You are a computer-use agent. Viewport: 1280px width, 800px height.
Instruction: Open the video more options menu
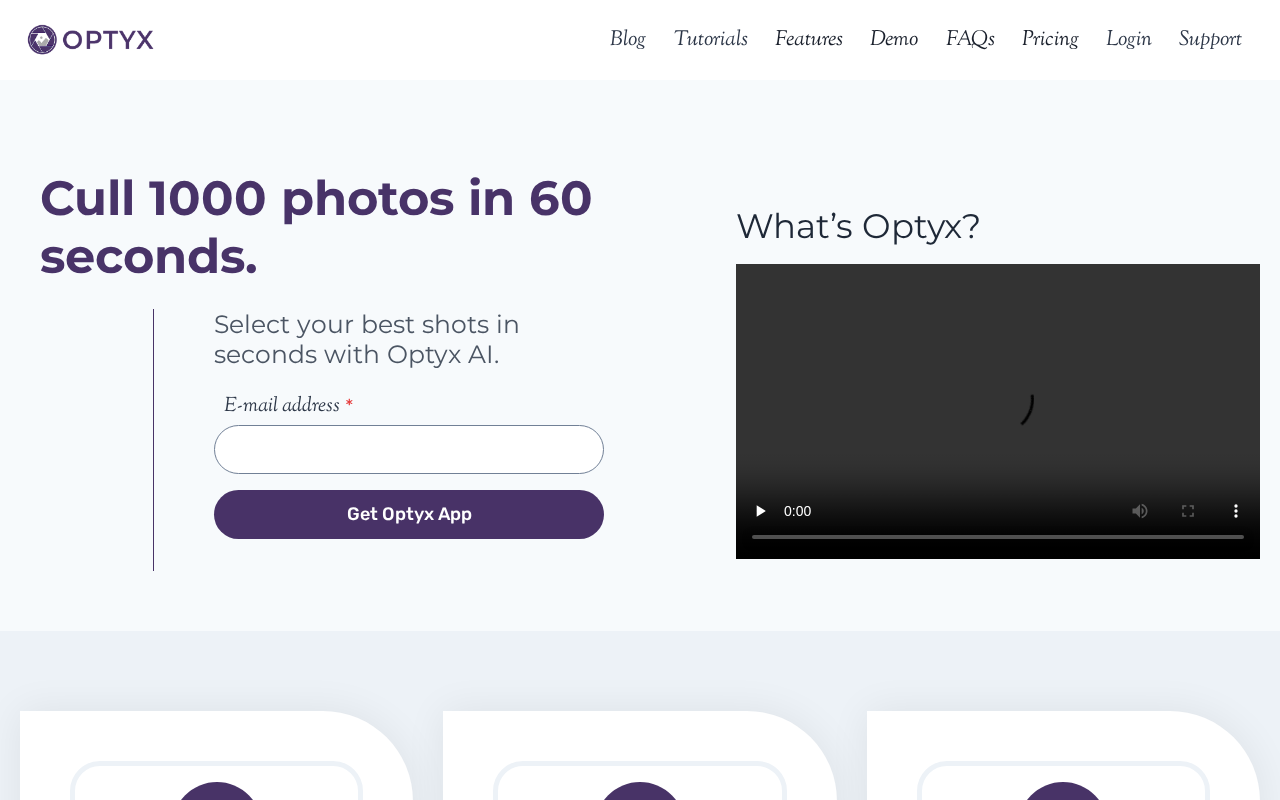click(1235, 511)
